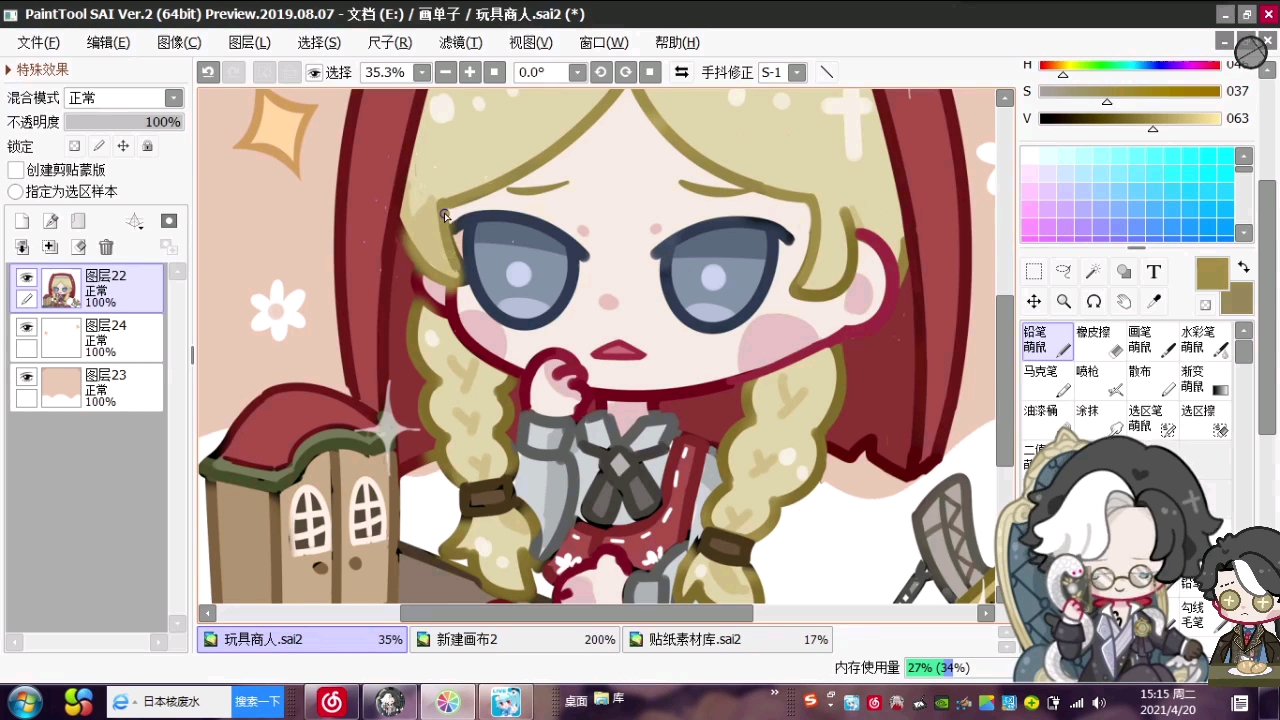Viewport: 1280px width, 720px height.
Task: Open rotation angle 0.0° dropdown
Action: coord(577,73)
